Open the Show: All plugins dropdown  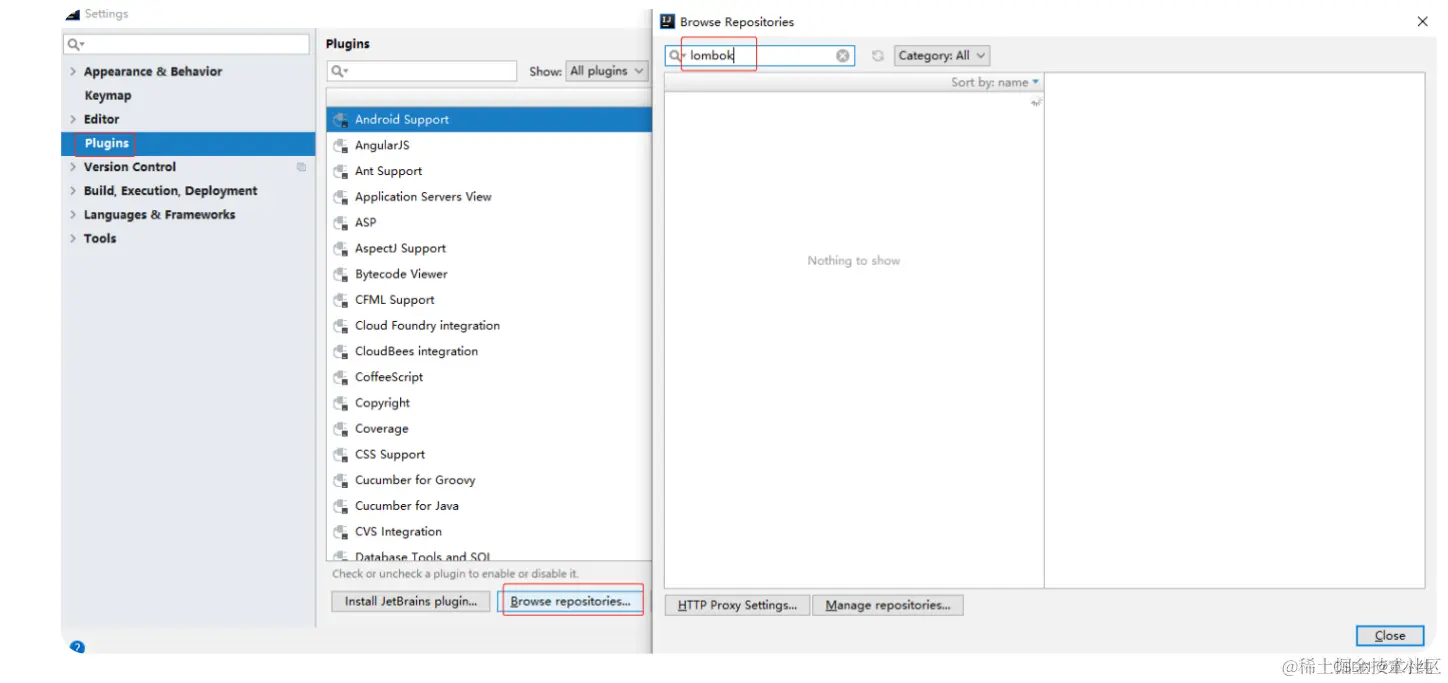click(x=606, y=71)
